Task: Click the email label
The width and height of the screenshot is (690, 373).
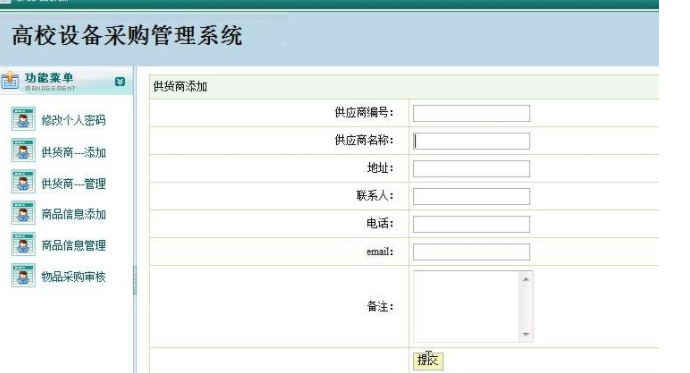Action: pyautogui.click(x=380, y=252)
